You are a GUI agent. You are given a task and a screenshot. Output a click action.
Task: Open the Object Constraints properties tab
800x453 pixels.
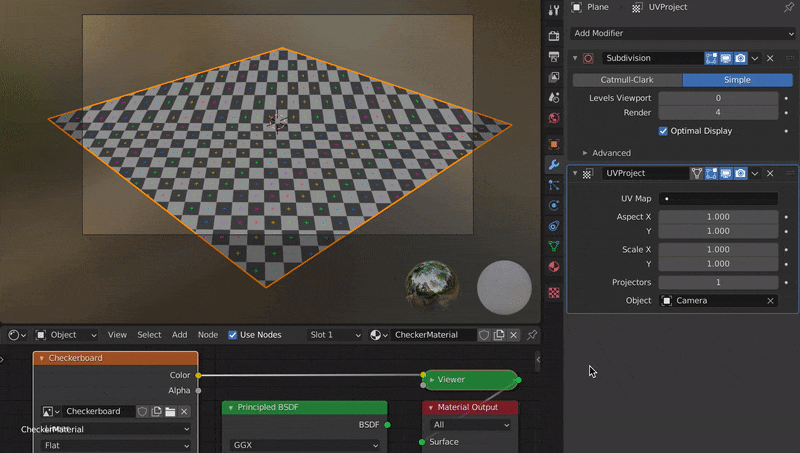click(554, 225)
